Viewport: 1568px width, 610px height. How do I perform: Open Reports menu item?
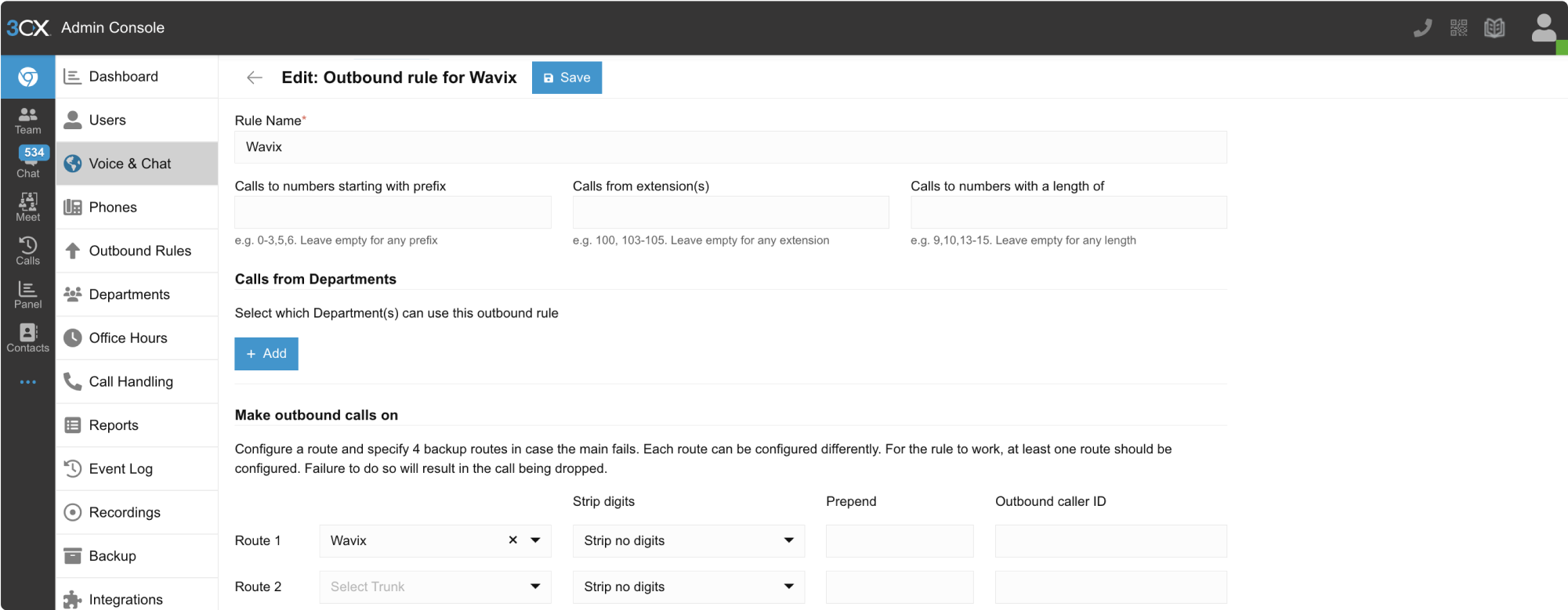136,425
